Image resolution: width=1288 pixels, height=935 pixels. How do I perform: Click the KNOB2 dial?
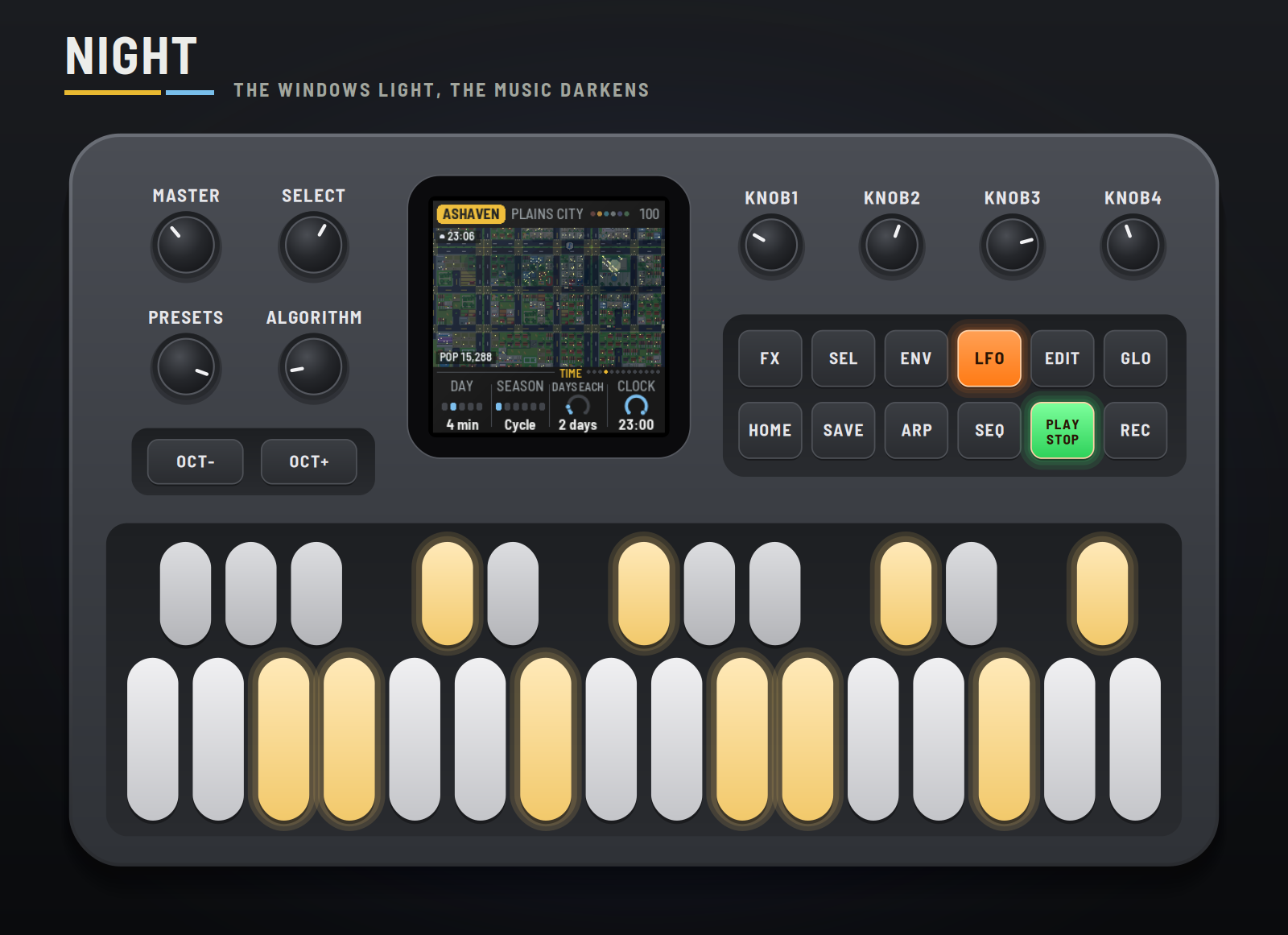click(892, 246)
